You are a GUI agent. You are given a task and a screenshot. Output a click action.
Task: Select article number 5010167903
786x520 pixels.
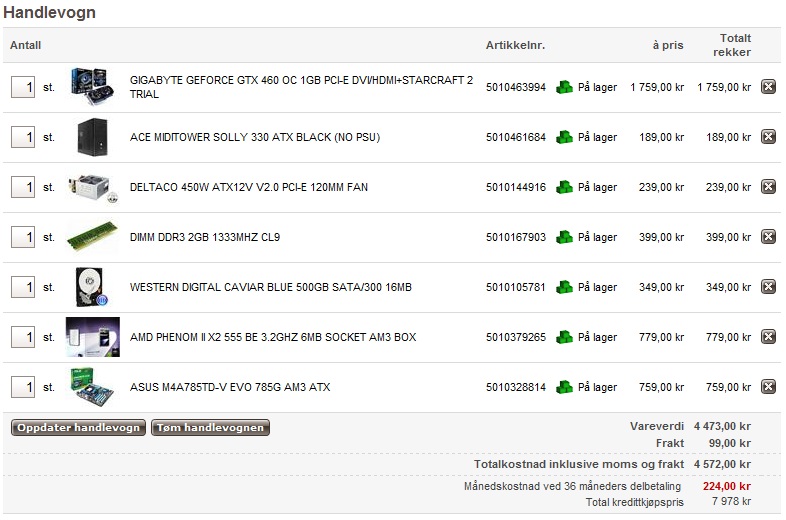coord(515,237)
